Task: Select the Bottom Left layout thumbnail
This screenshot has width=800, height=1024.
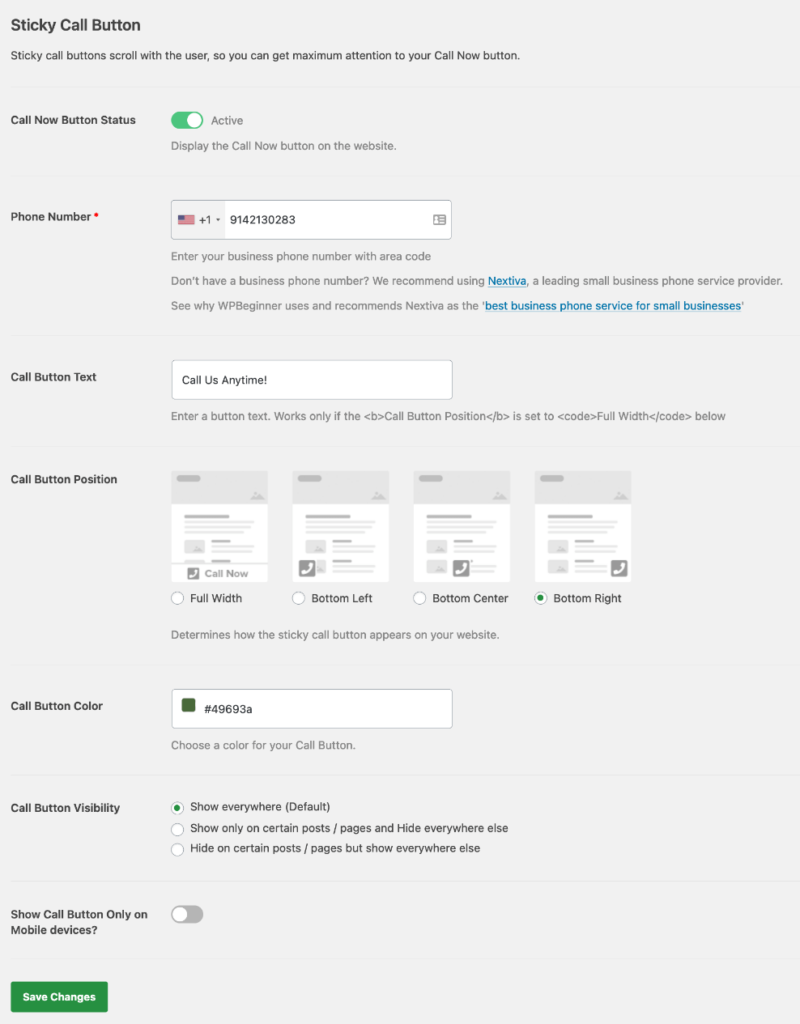Action: pyautogui.click(x=340, y=526)
